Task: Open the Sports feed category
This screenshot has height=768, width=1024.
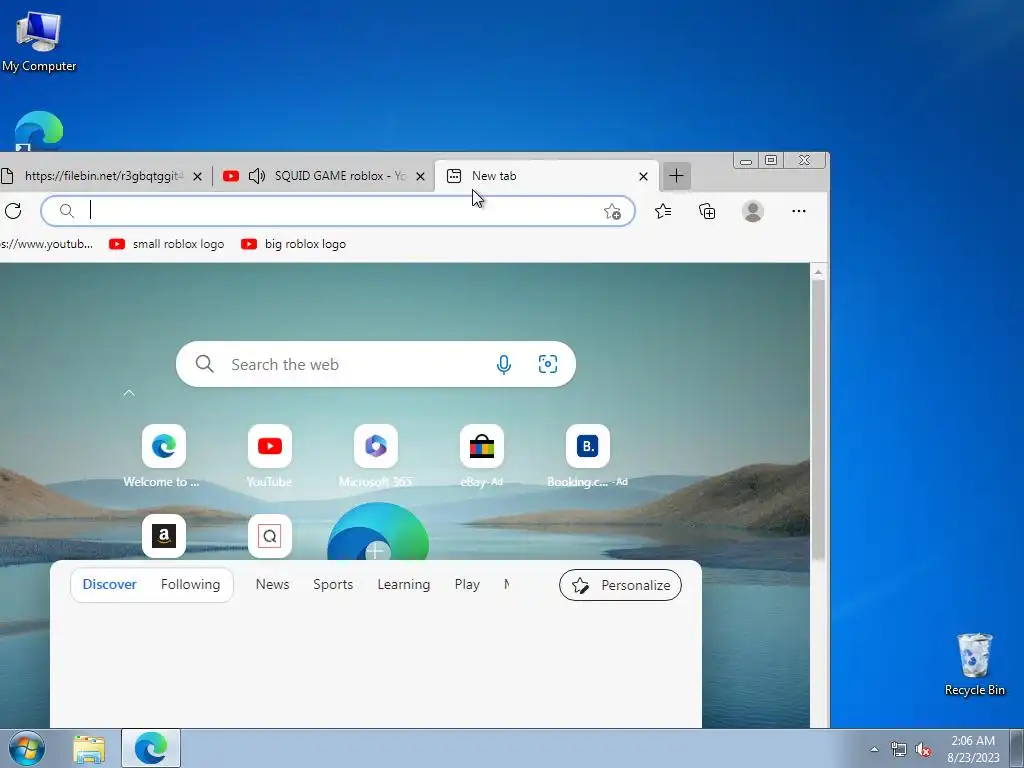Action: coord(333,584)
